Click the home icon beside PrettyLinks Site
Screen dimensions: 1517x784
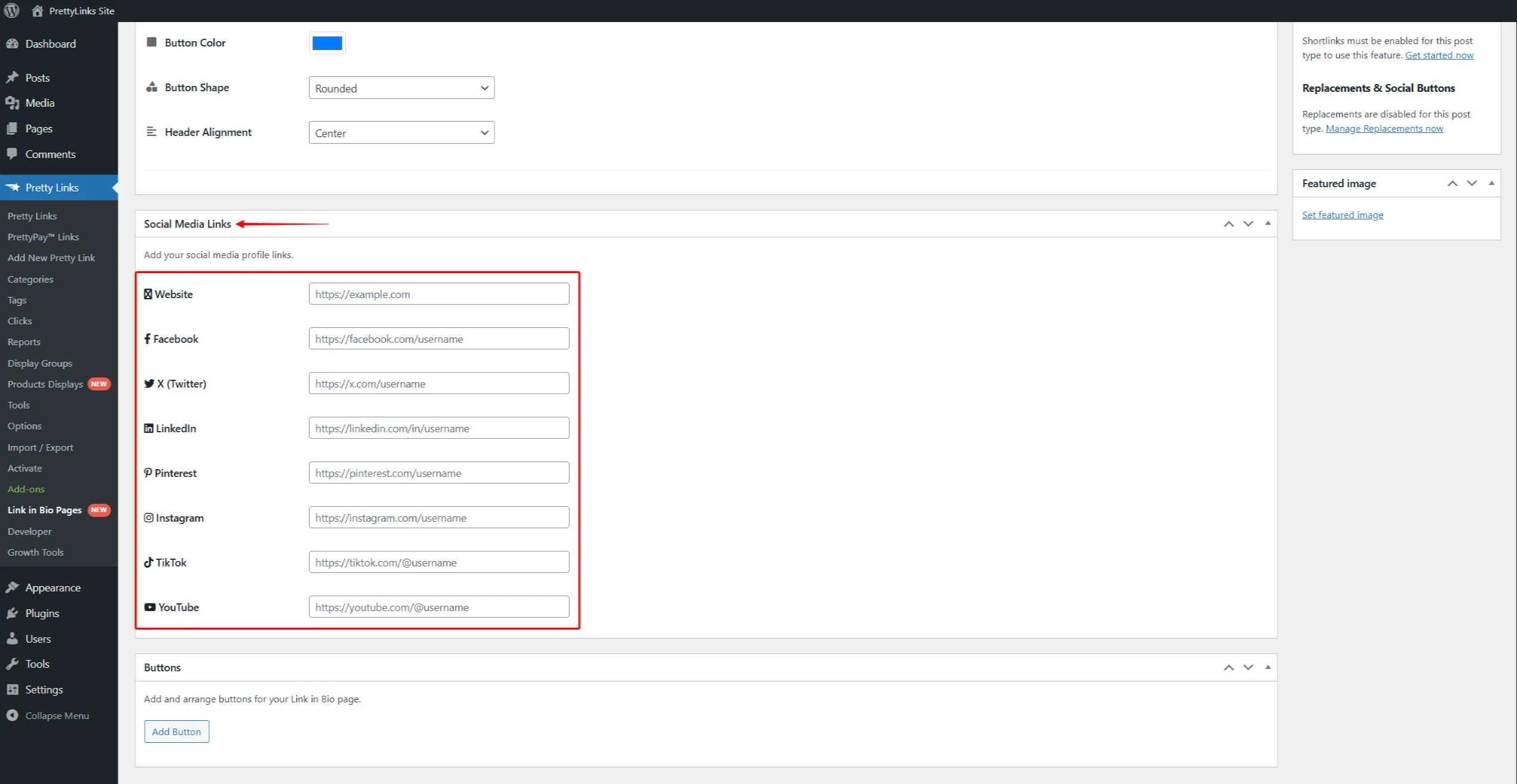(37, 11)
